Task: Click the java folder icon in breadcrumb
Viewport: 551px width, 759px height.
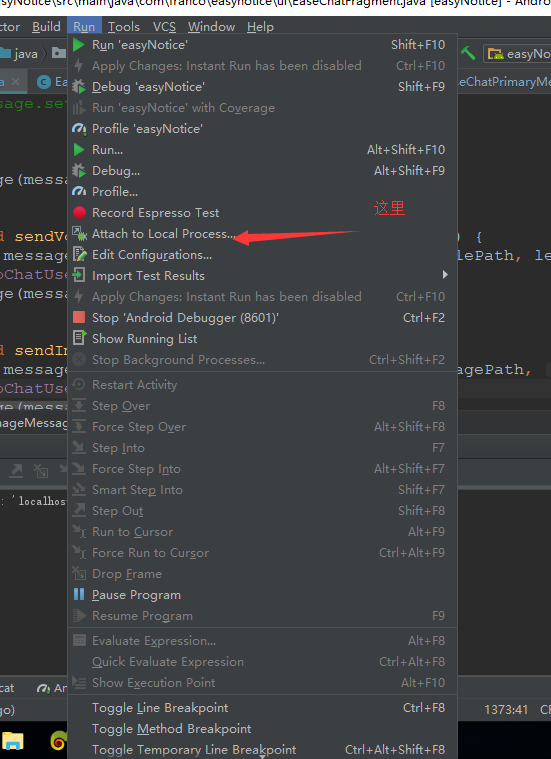Action: point(5,53)
